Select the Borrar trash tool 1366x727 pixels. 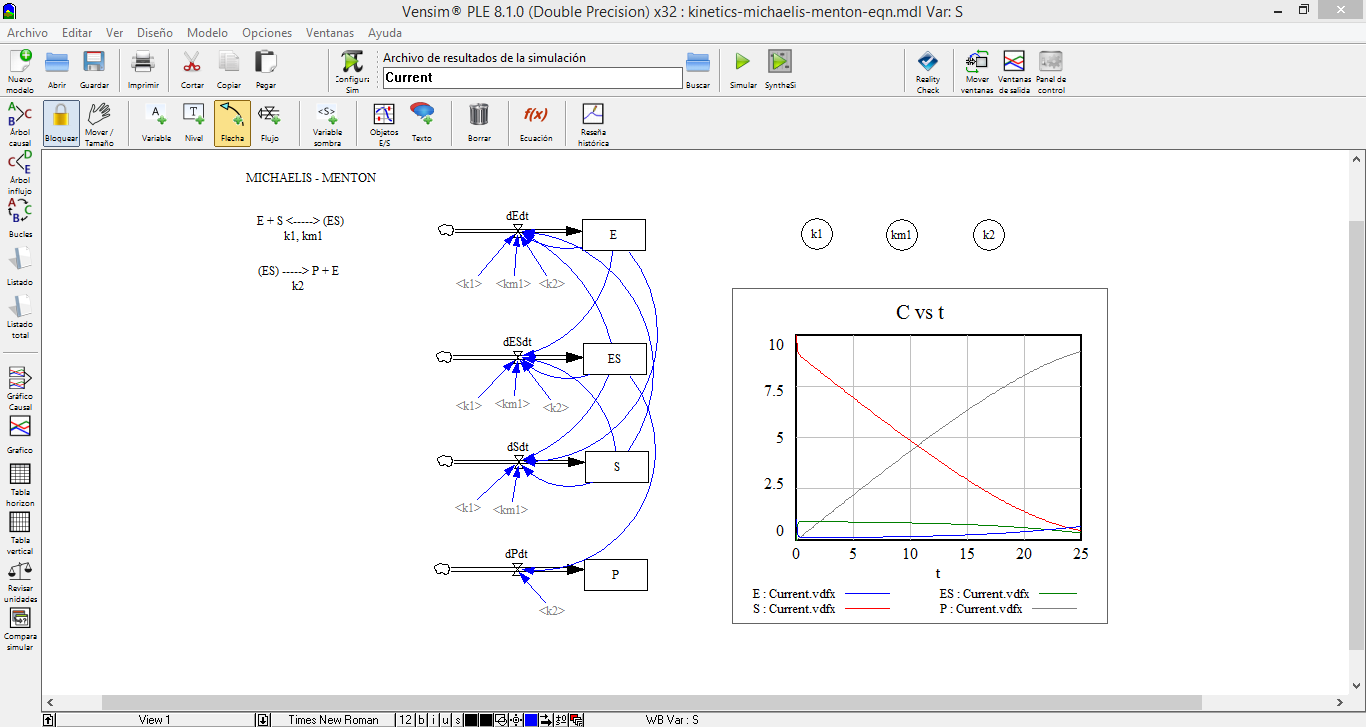[479, 123]
